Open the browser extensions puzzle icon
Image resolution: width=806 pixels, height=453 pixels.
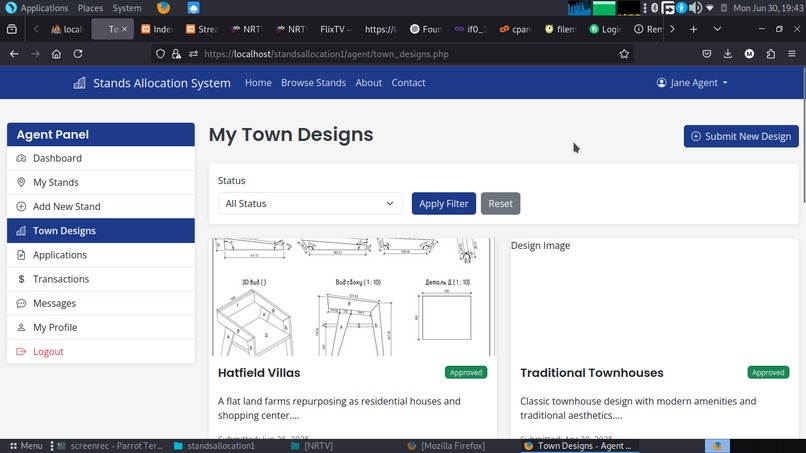pos(771,54)
